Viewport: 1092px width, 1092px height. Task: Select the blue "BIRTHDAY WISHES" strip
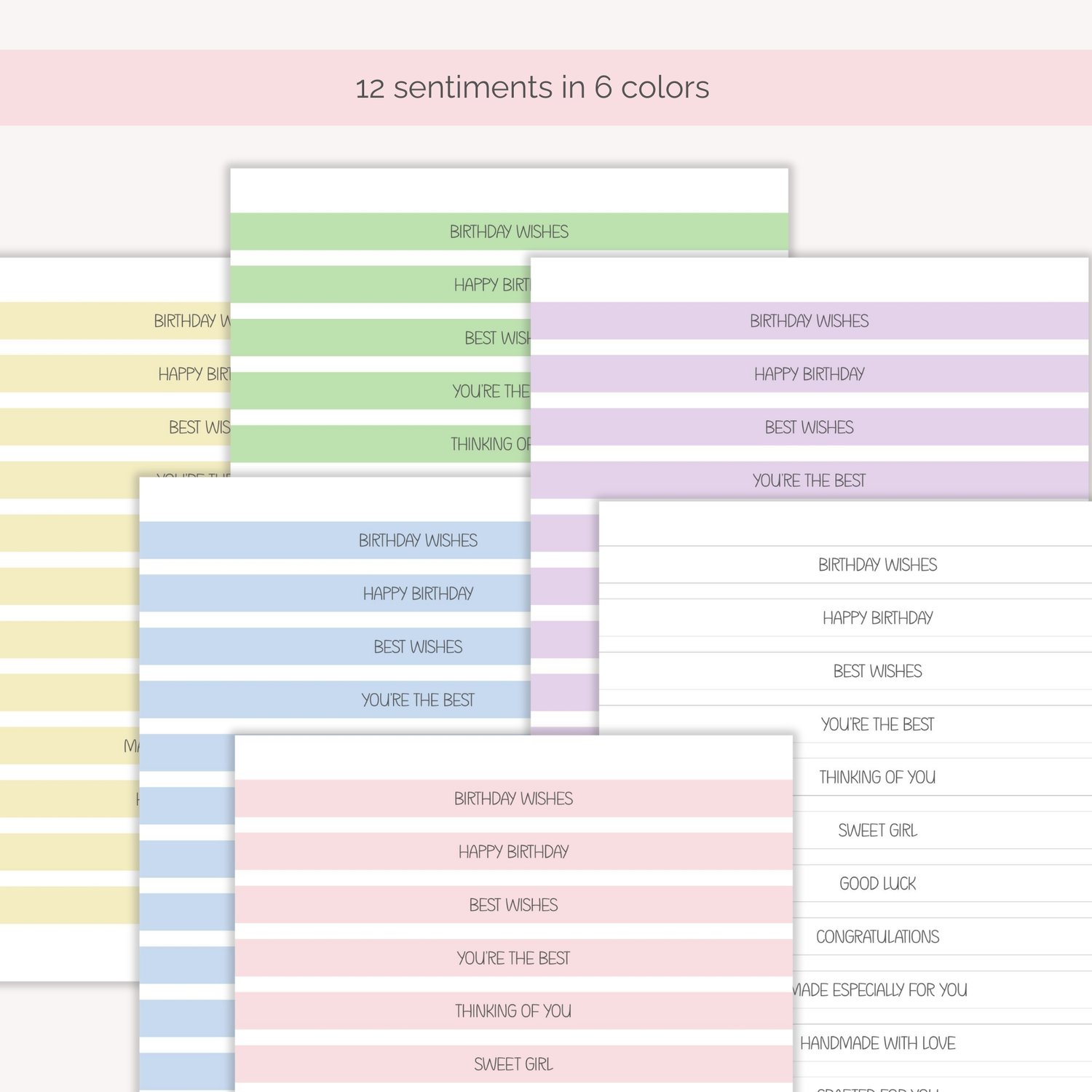[x=418, y=540]
